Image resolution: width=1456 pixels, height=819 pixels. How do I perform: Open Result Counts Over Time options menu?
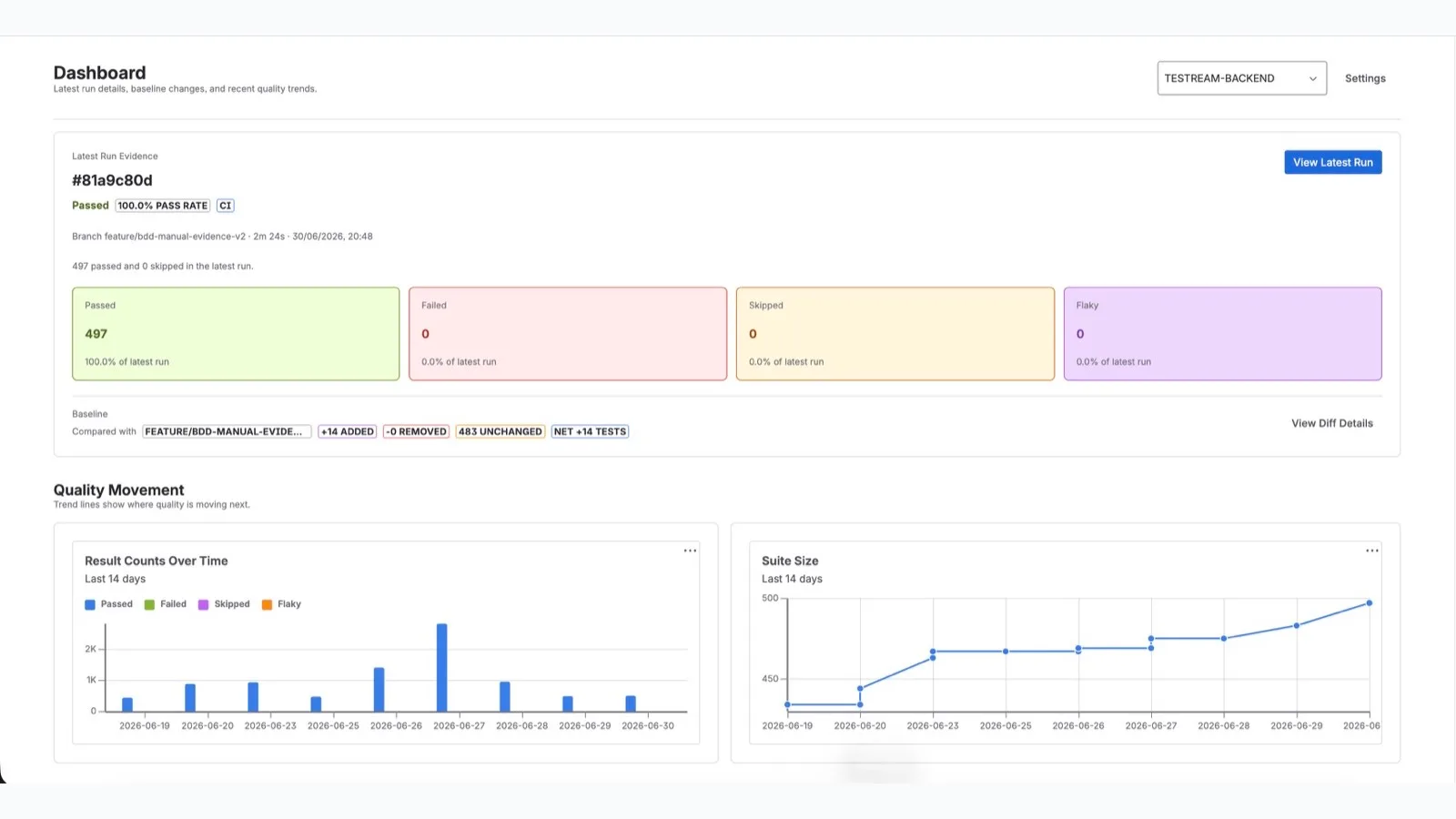[690, 551]
